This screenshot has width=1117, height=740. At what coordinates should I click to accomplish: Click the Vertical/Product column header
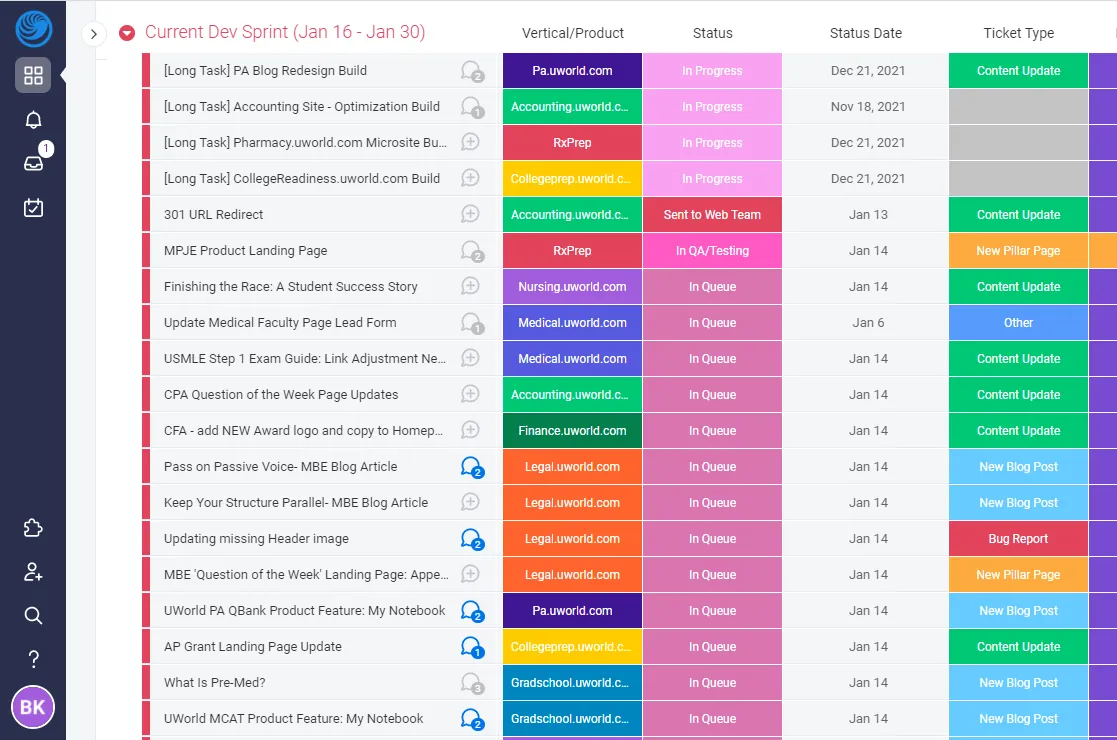[573, 33]
